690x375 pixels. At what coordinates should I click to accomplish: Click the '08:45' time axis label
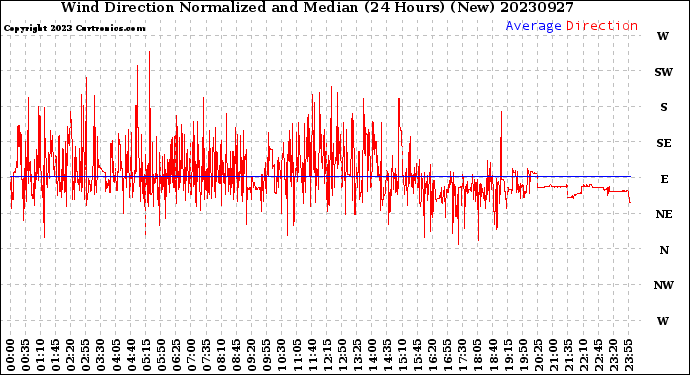tap(236, 355)
